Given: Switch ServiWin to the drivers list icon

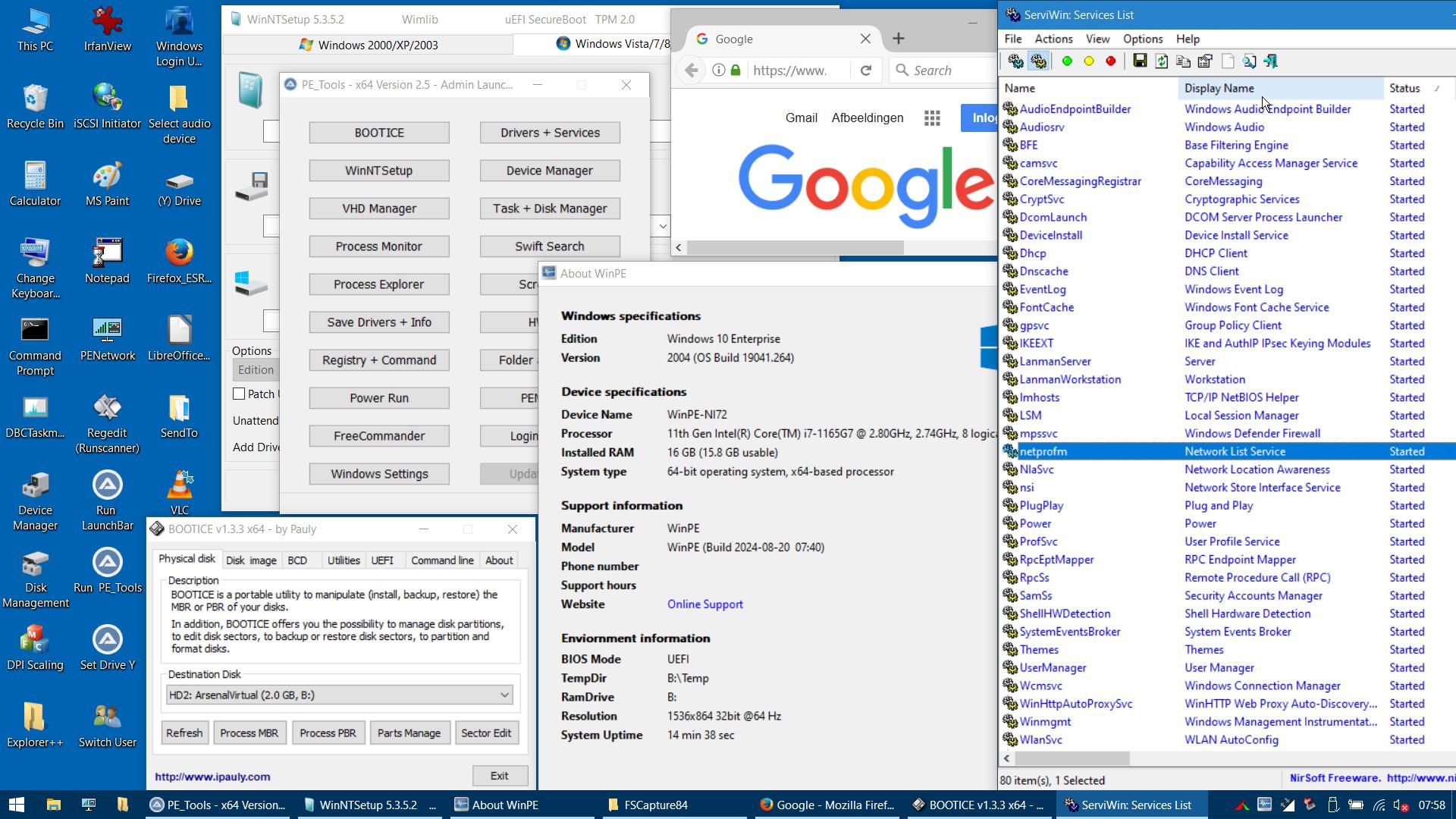Looking at the screenshot, I should [1016, 61].
